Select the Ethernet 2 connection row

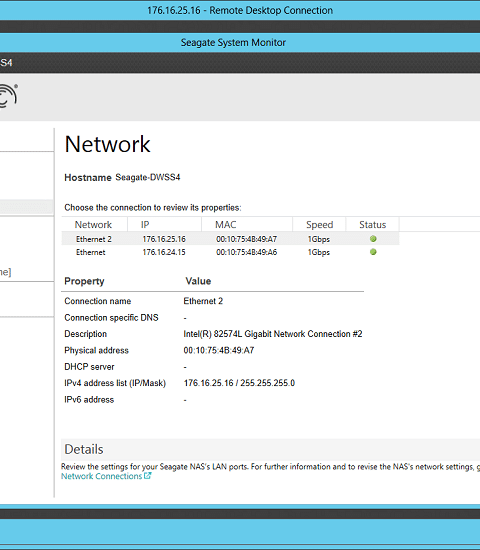pos(230,239)
